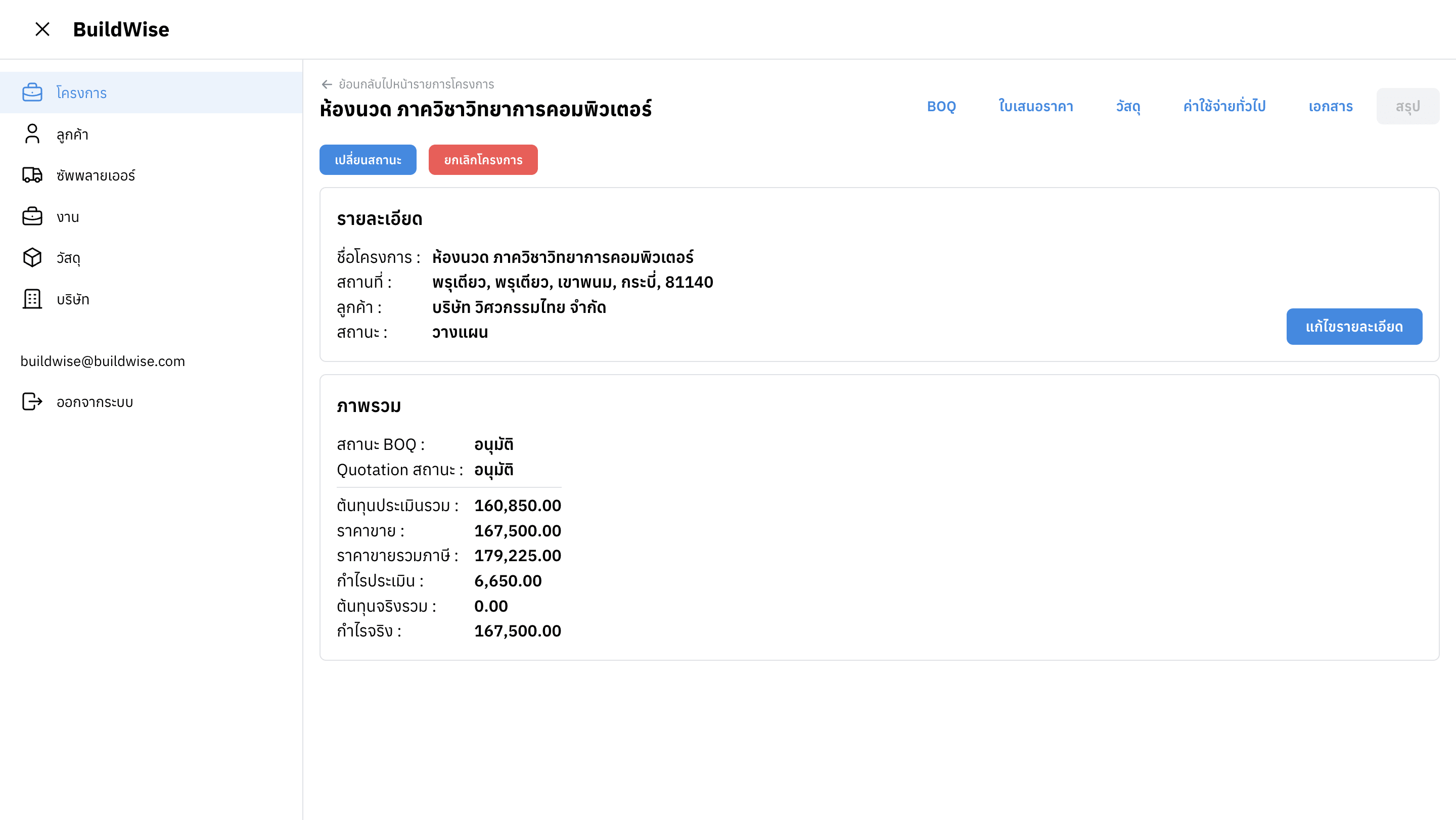Open the ใบเสนอราคา tab

(x=1035, y=106)
